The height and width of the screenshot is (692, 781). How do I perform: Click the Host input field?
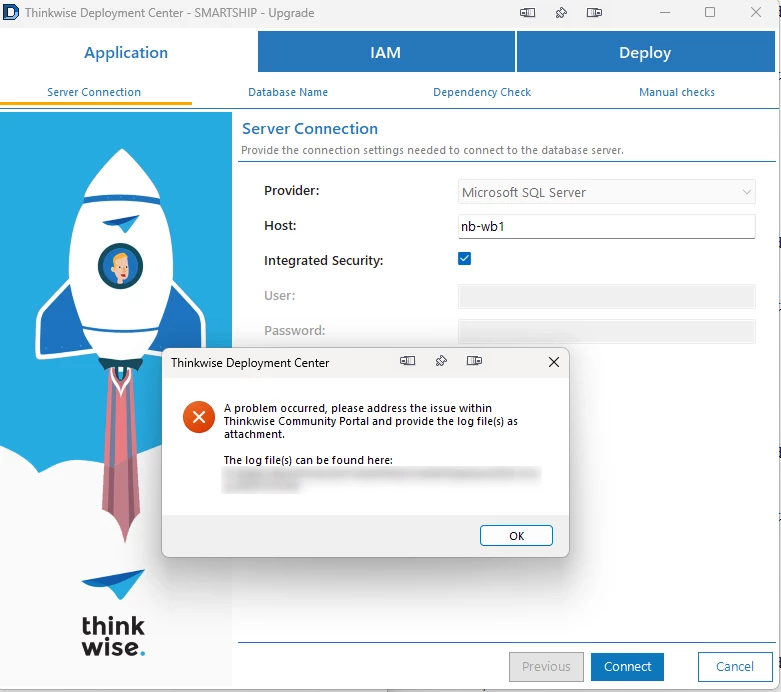606,227
